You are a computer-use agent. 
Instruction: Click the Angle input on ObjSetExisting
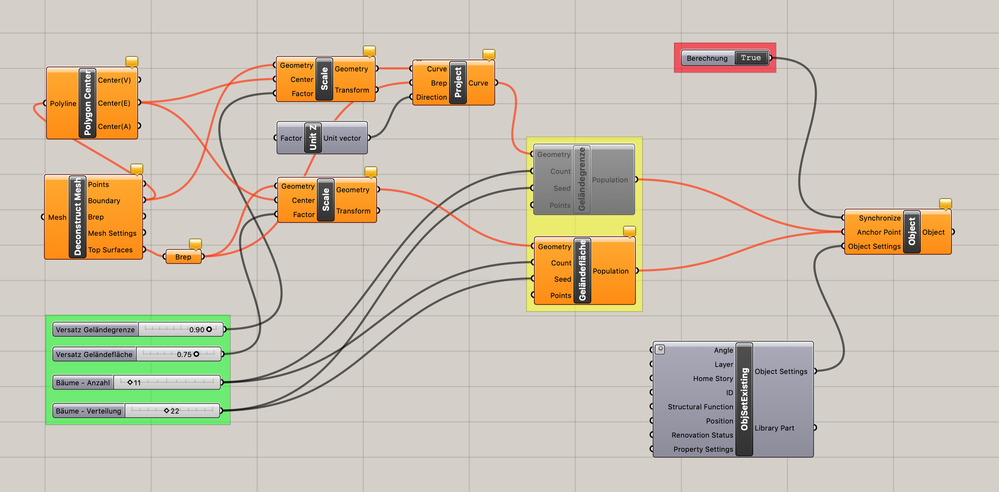click(x=724, y=350)
